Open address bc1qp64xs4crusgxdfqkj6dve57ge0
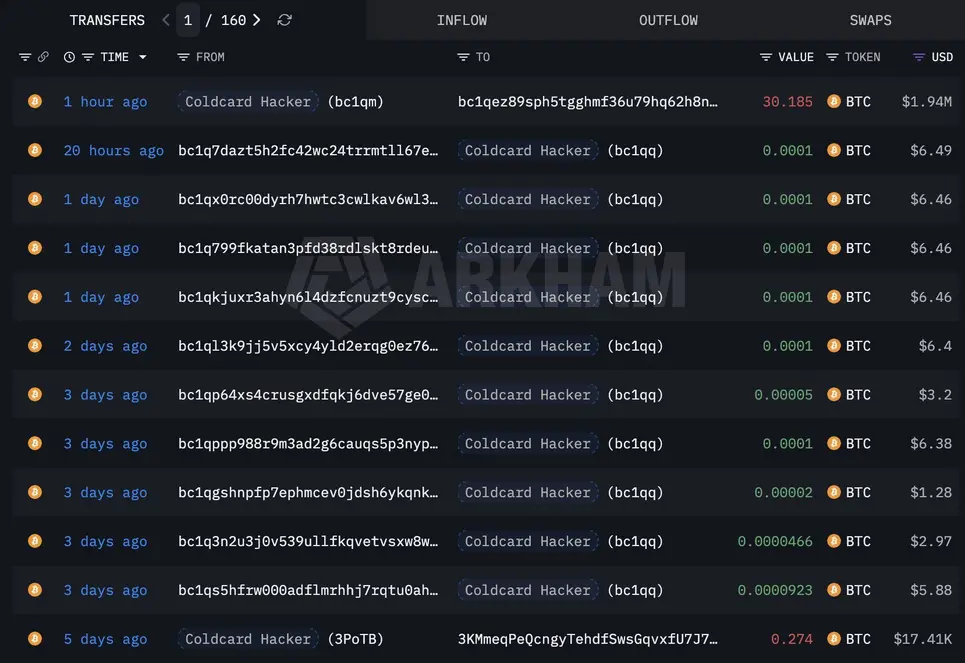 [x=308, y=395]
